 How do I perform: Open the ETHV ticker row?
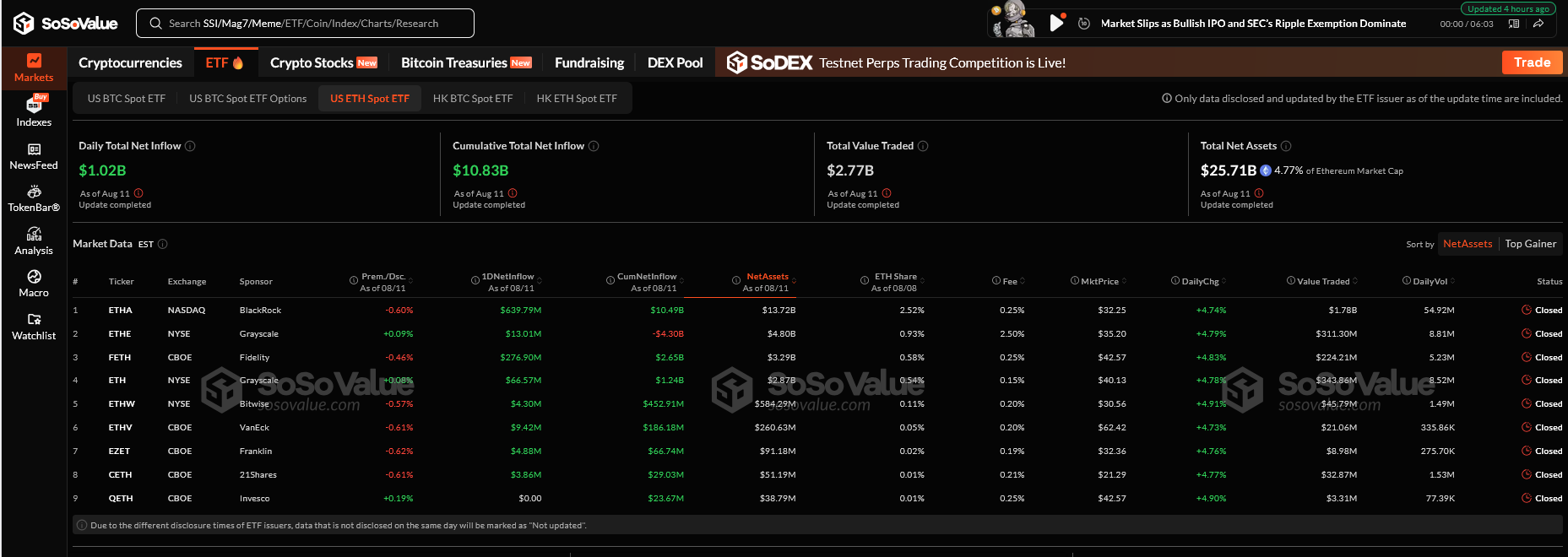click(817, 428)
